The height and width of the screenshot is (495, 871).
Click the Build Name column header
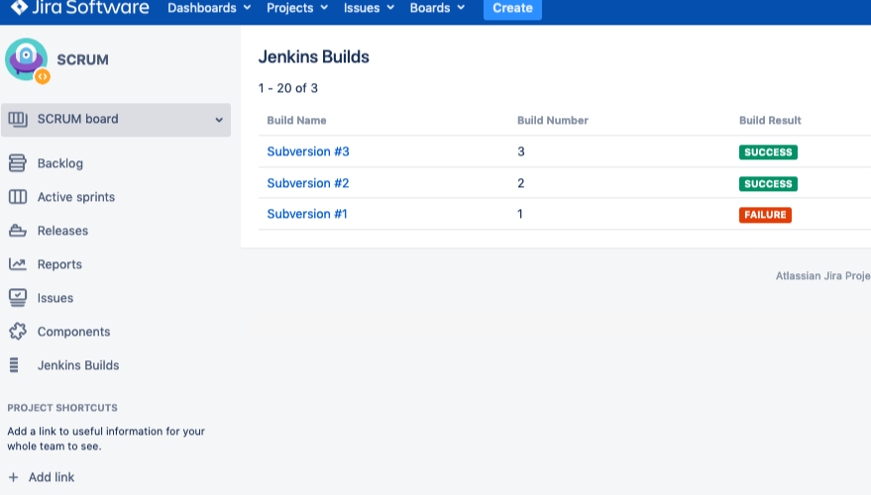[297, 121]
